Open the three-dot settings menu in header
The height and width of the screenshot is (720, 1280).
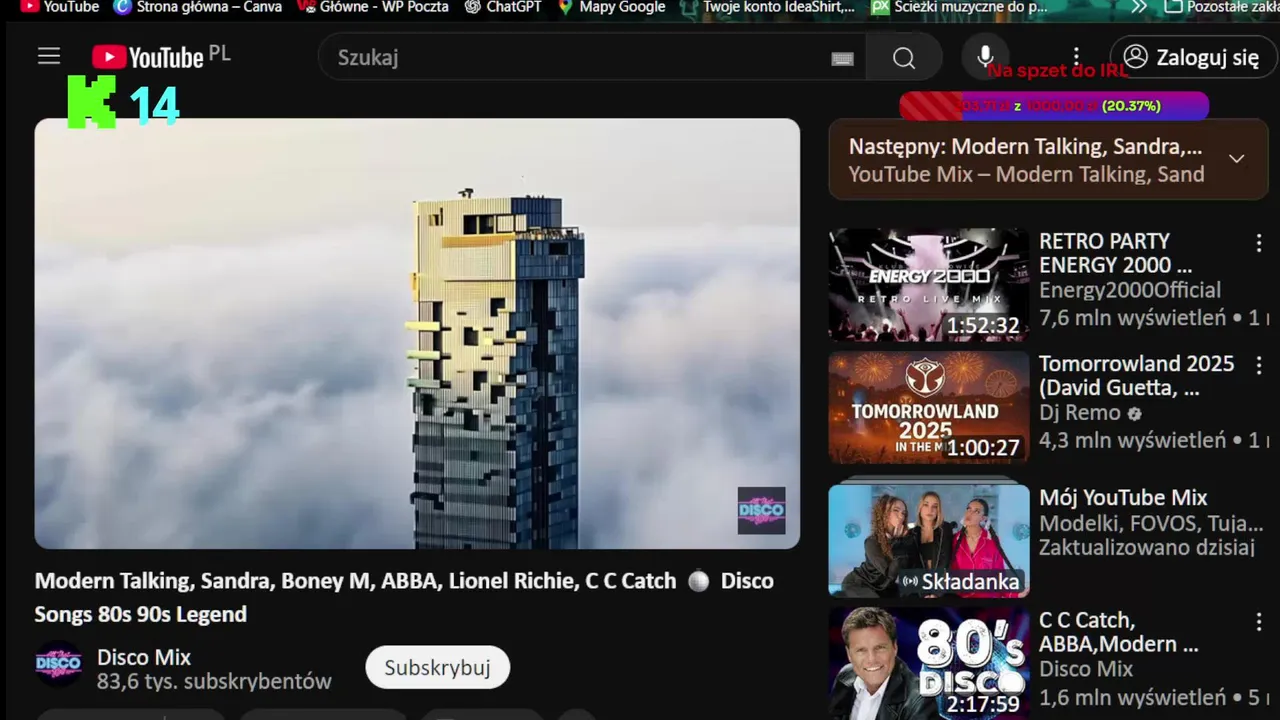(x=1076, y=57)
